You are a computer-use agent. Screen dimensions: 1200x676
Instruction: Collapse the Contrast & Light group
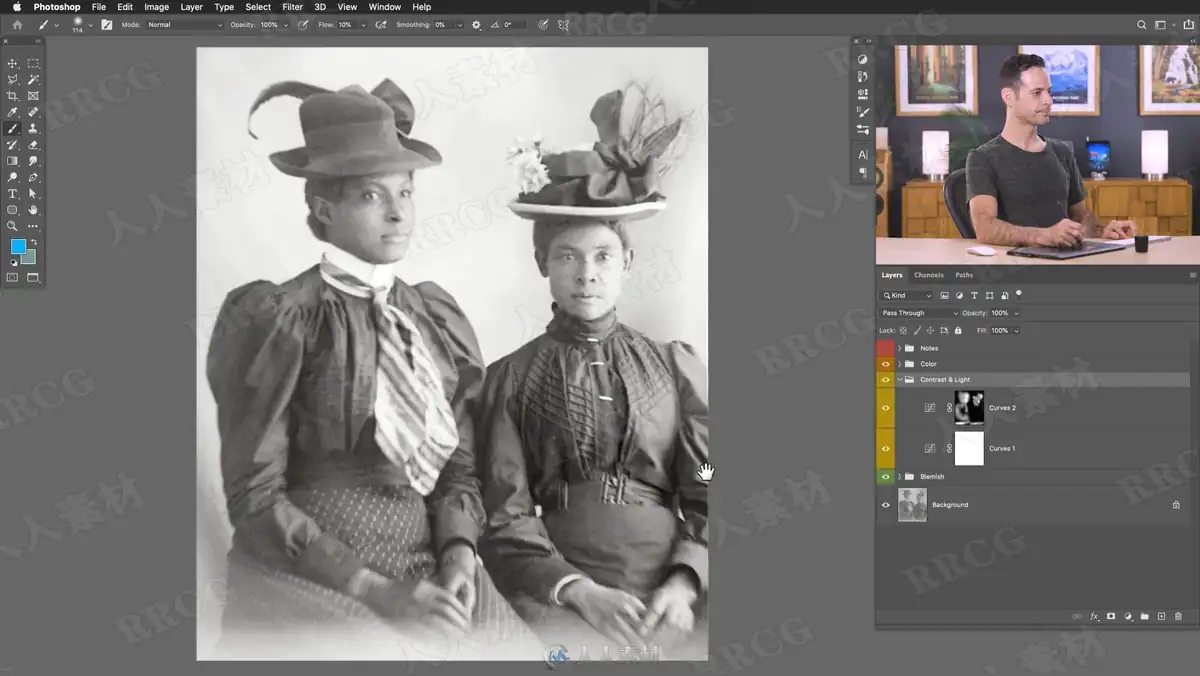(900, 380)
